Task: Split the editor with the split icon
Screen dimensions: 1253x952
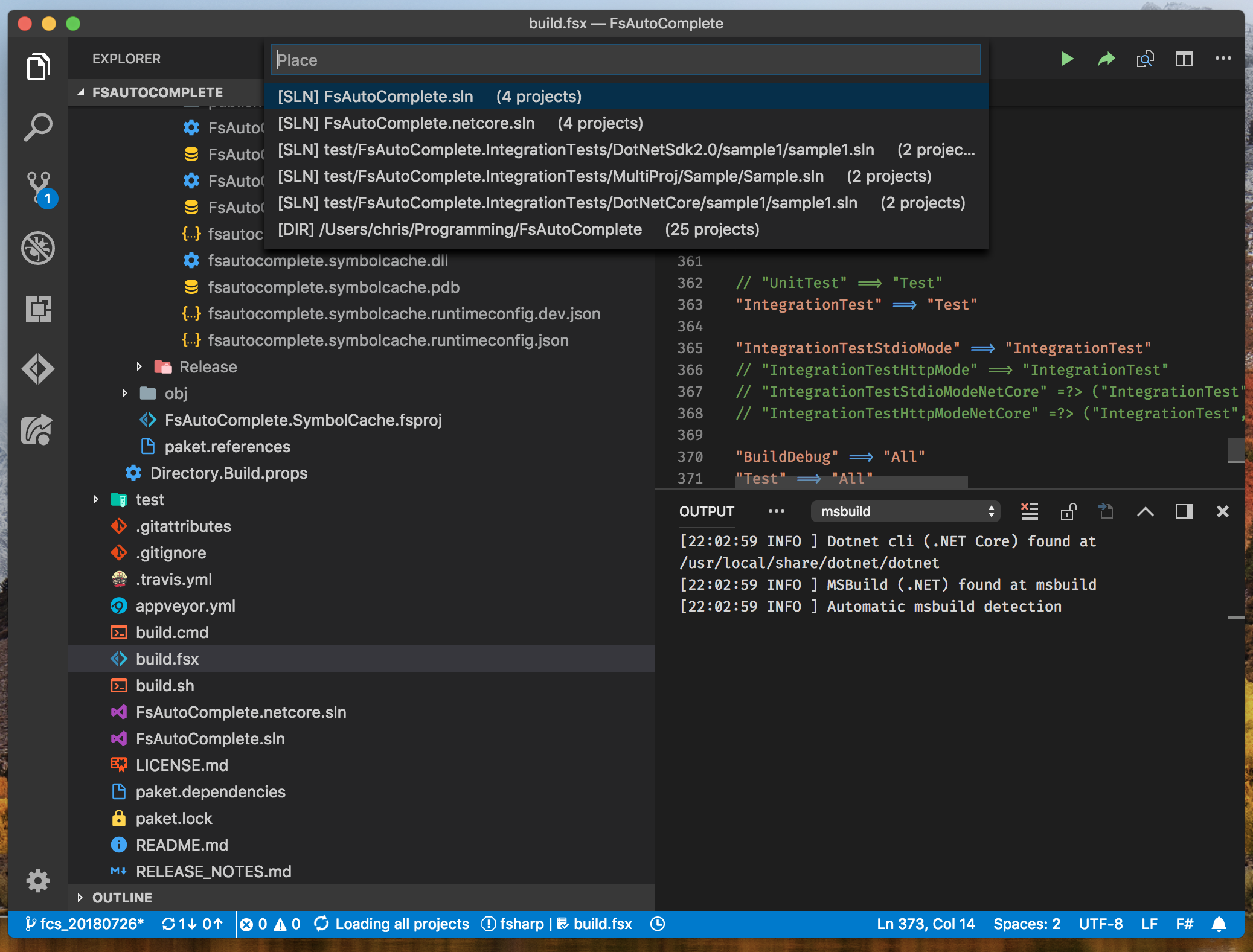Action: coord(1184,59)
